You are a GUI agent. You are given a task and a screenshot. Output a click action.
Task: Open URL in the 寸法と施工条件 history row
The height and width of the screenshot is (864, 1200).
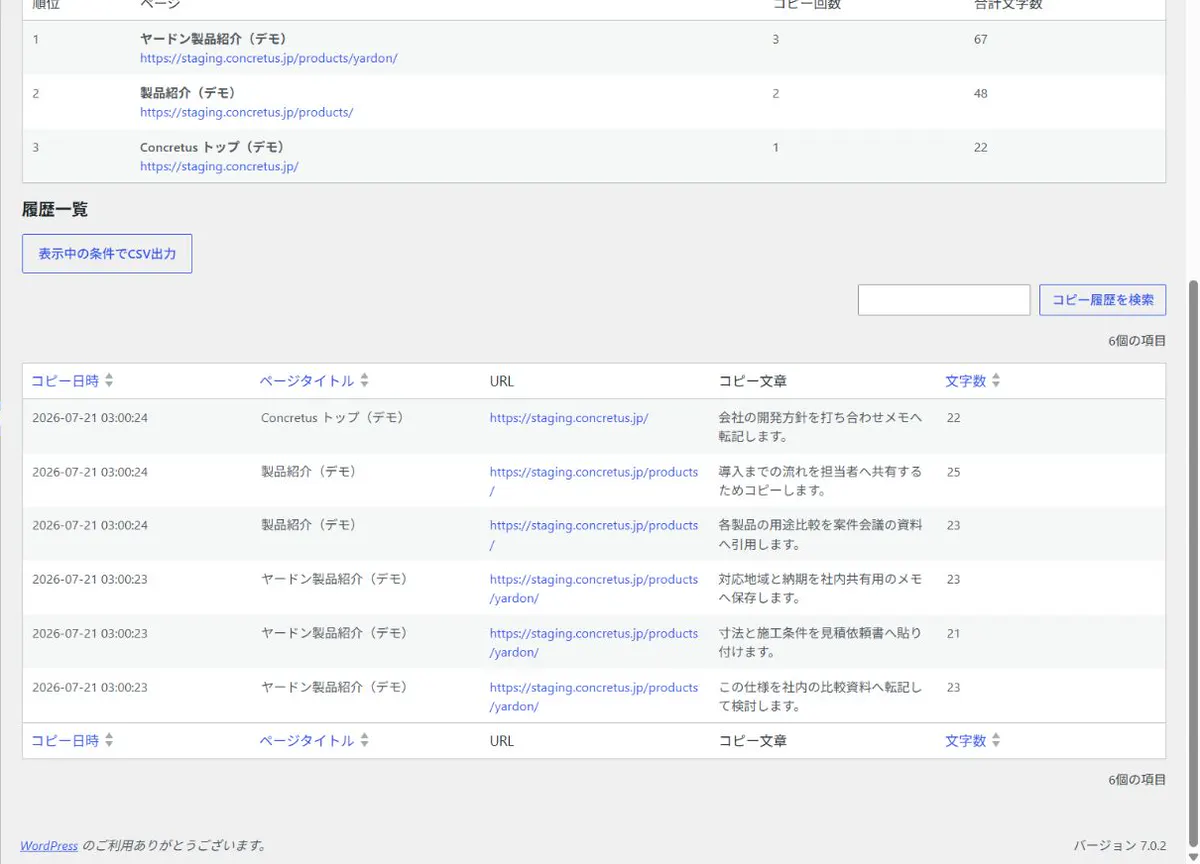coord(594,643)
